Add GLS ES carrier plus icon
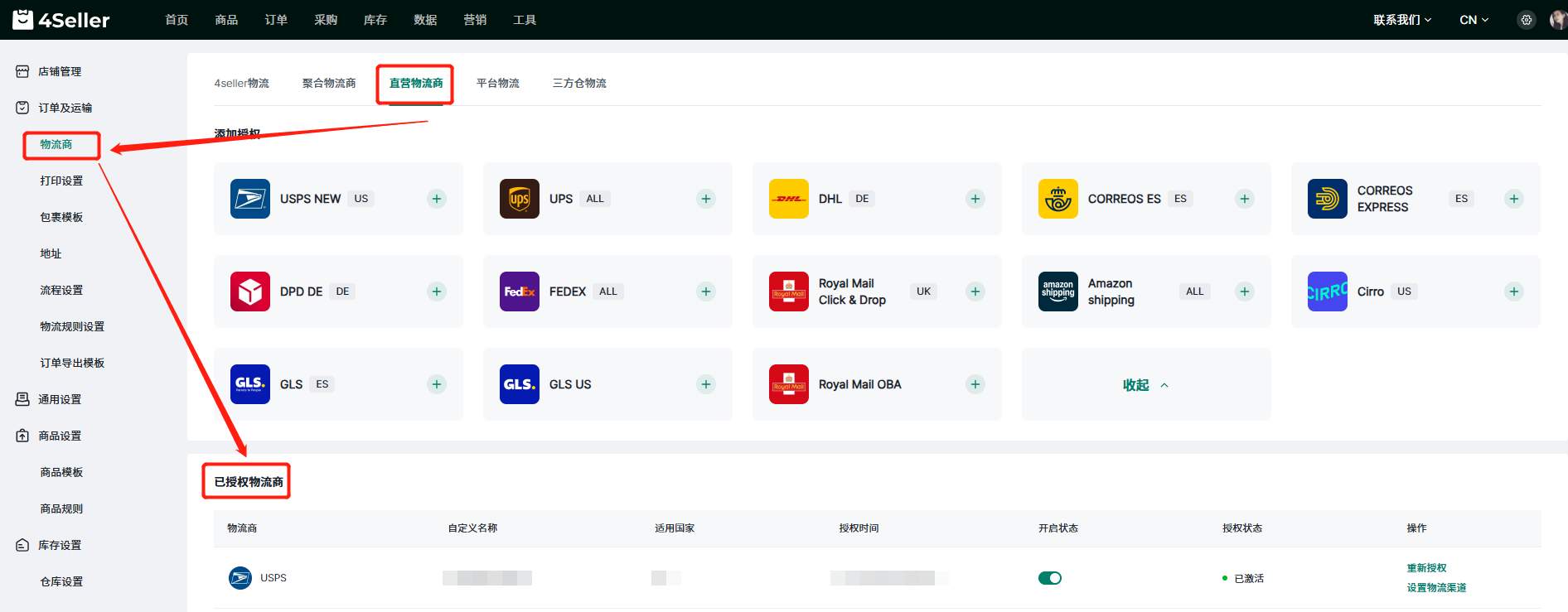Screen dimensions: 1568x612 pos(437,384)
